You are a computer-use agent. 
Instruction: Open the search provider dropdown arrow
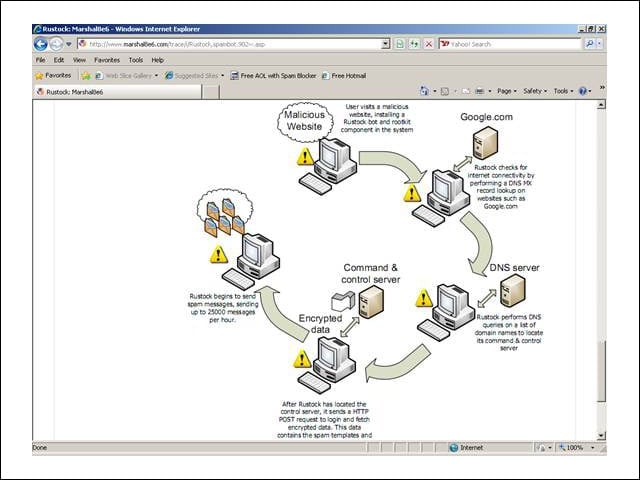(600, 44)
